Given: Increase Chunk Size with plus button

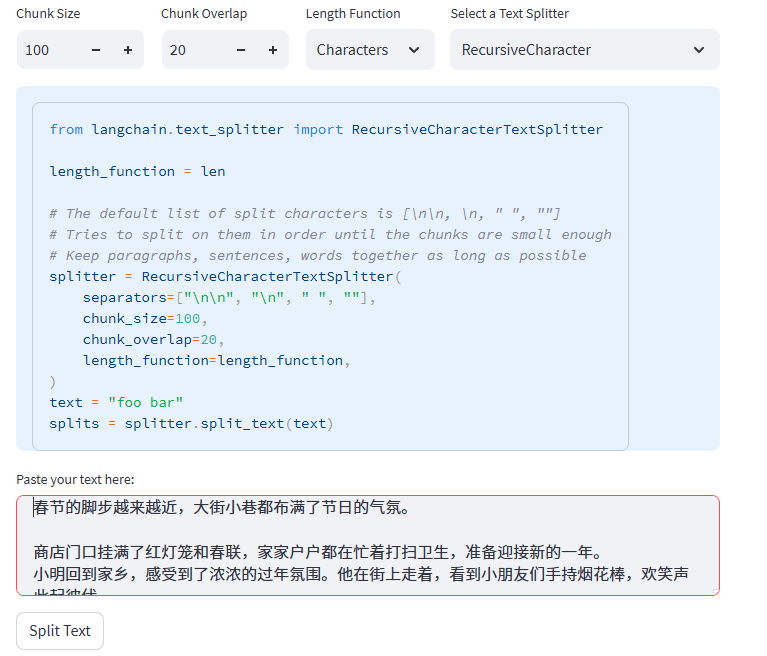Looking at the screenshot, I should (x=128, y=50).
